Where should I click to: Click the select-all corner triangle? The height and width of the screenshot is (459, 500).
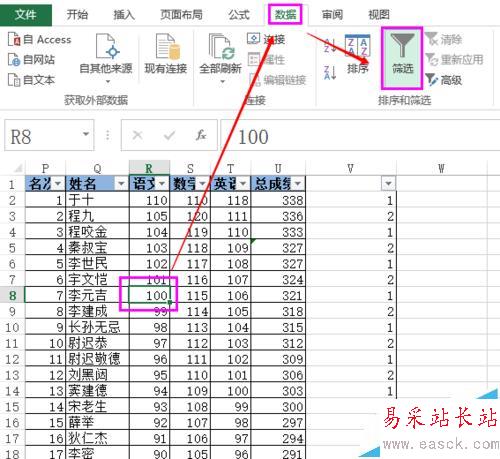(18, 168)
